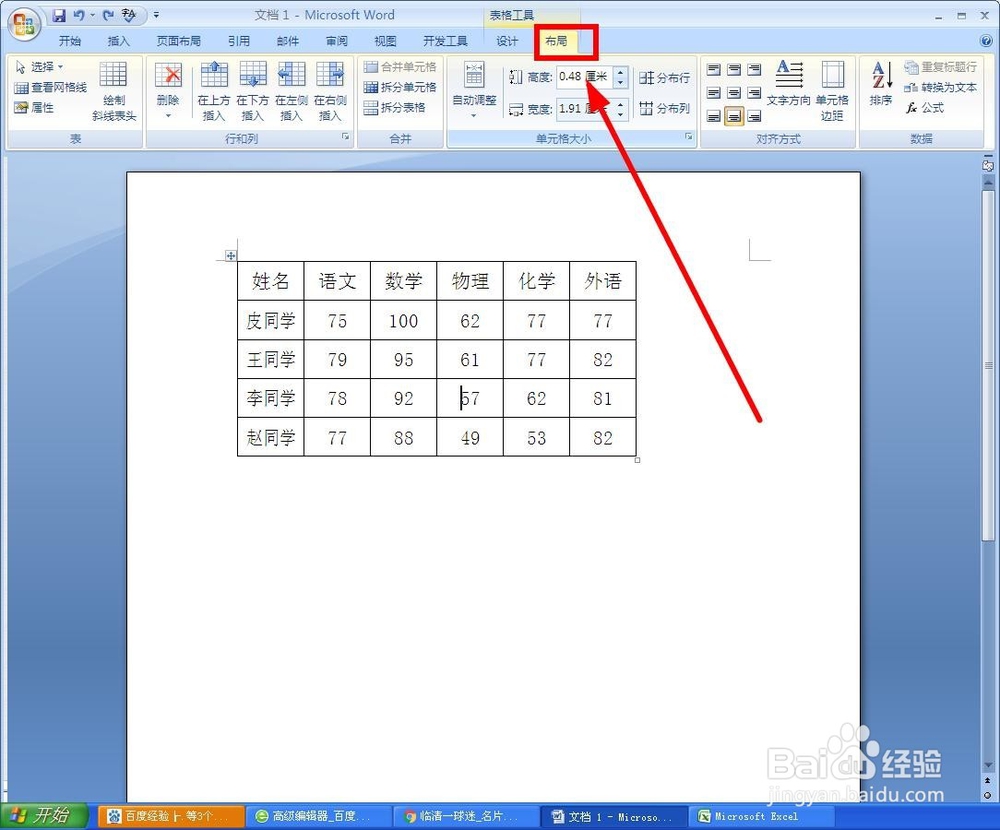Open 排序 sort dialog

(881, 84)
